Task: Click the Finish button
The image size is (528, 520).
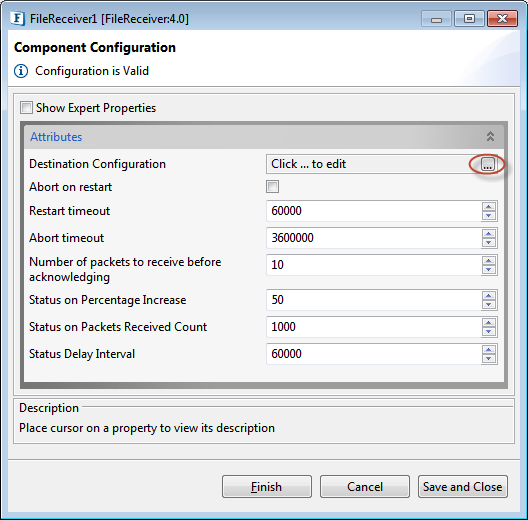Action: pyautogui.click(x=267, y=487)
